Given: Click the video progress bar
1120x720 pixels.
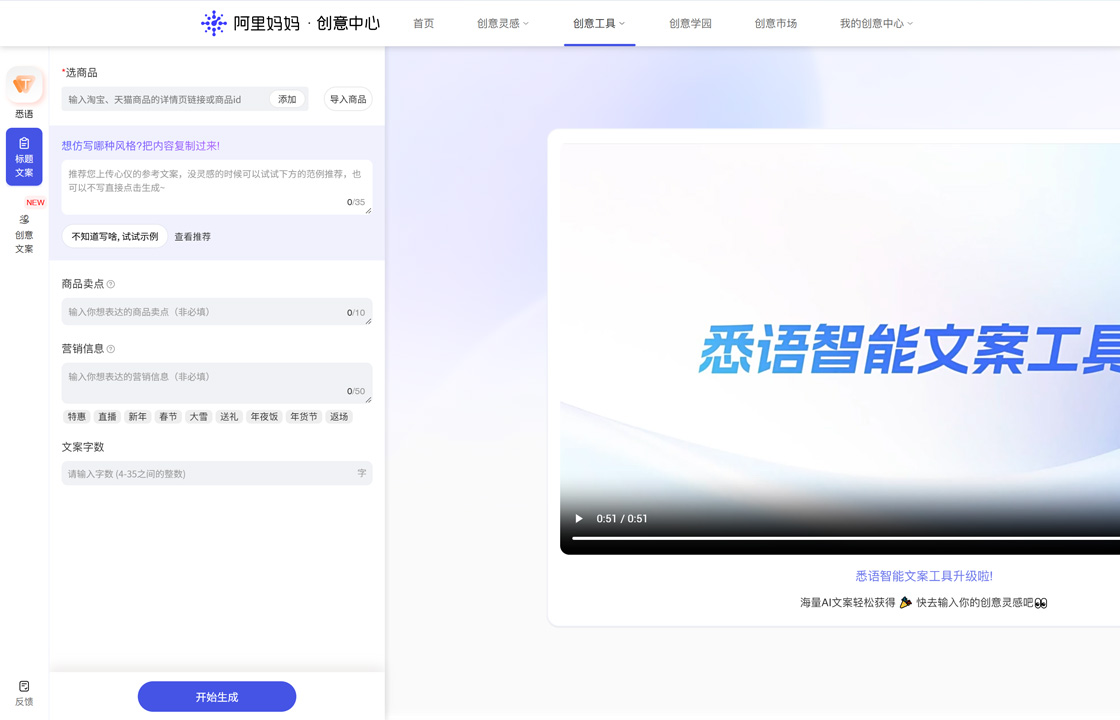Looking at the screenshot, I should coord(846,538).
